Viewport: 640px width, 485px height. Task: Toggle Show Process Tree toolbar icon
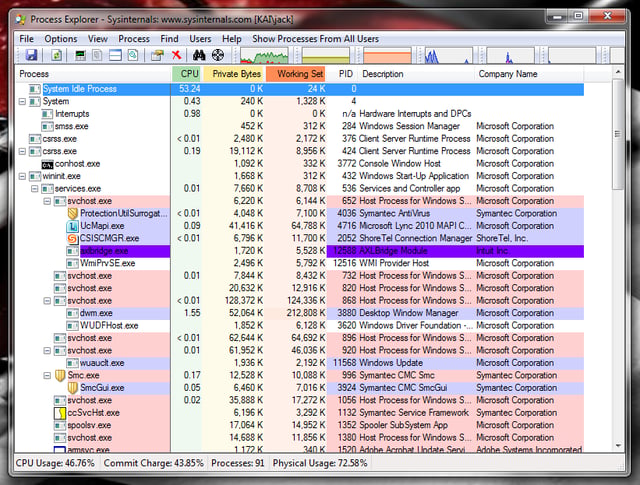(97, 55)
